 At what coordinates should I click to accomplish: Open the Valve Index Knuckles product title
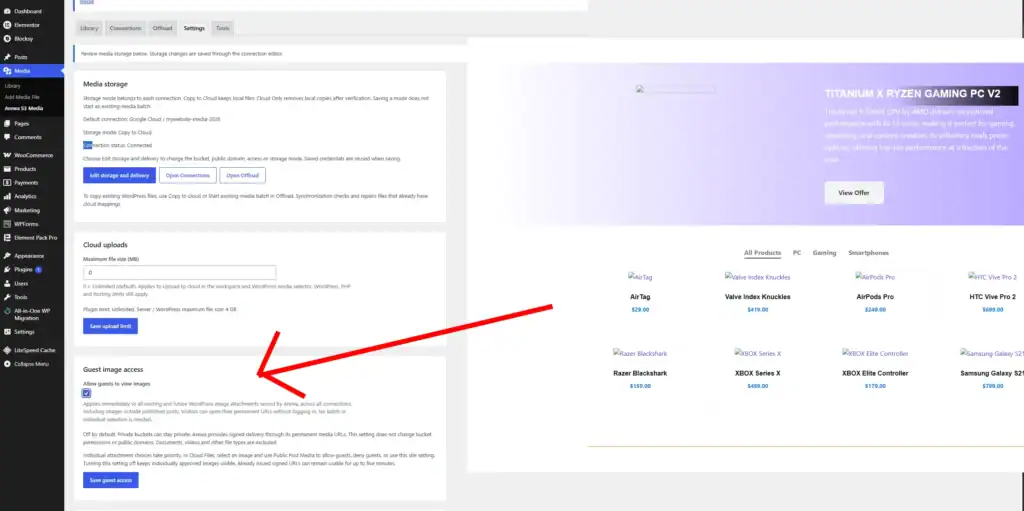[x=758, y=297]
